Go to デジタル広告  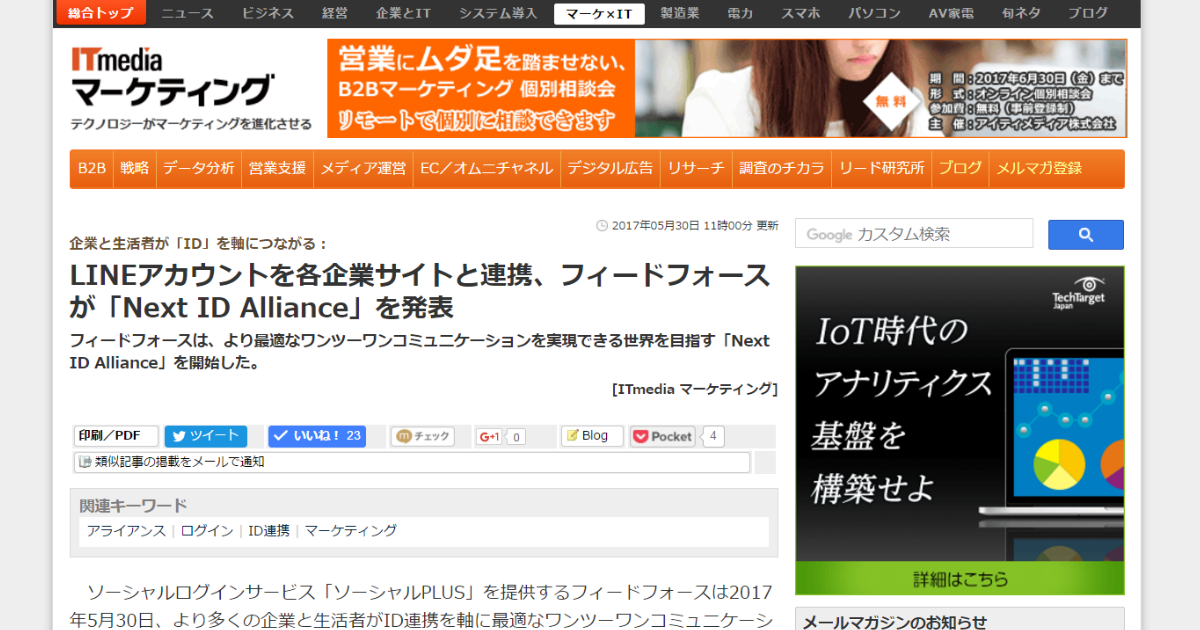610,168
